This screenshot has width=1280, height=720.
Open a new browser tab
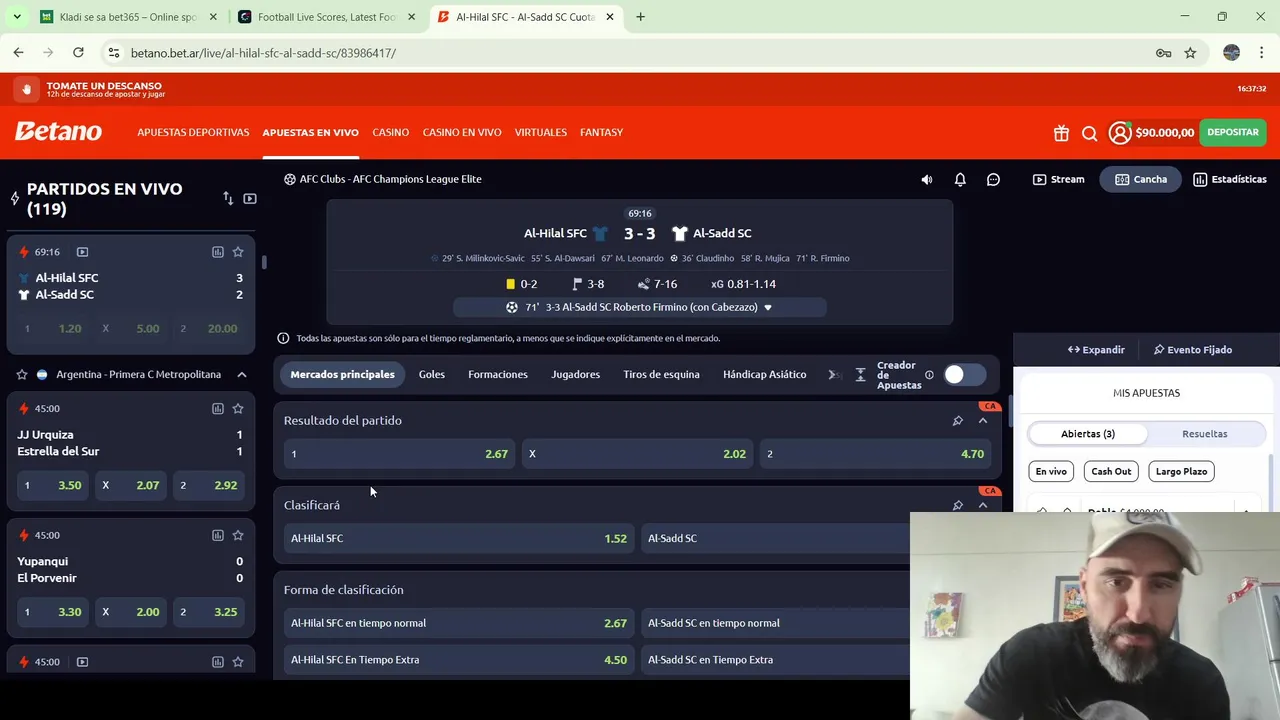[x=640, y=17]
